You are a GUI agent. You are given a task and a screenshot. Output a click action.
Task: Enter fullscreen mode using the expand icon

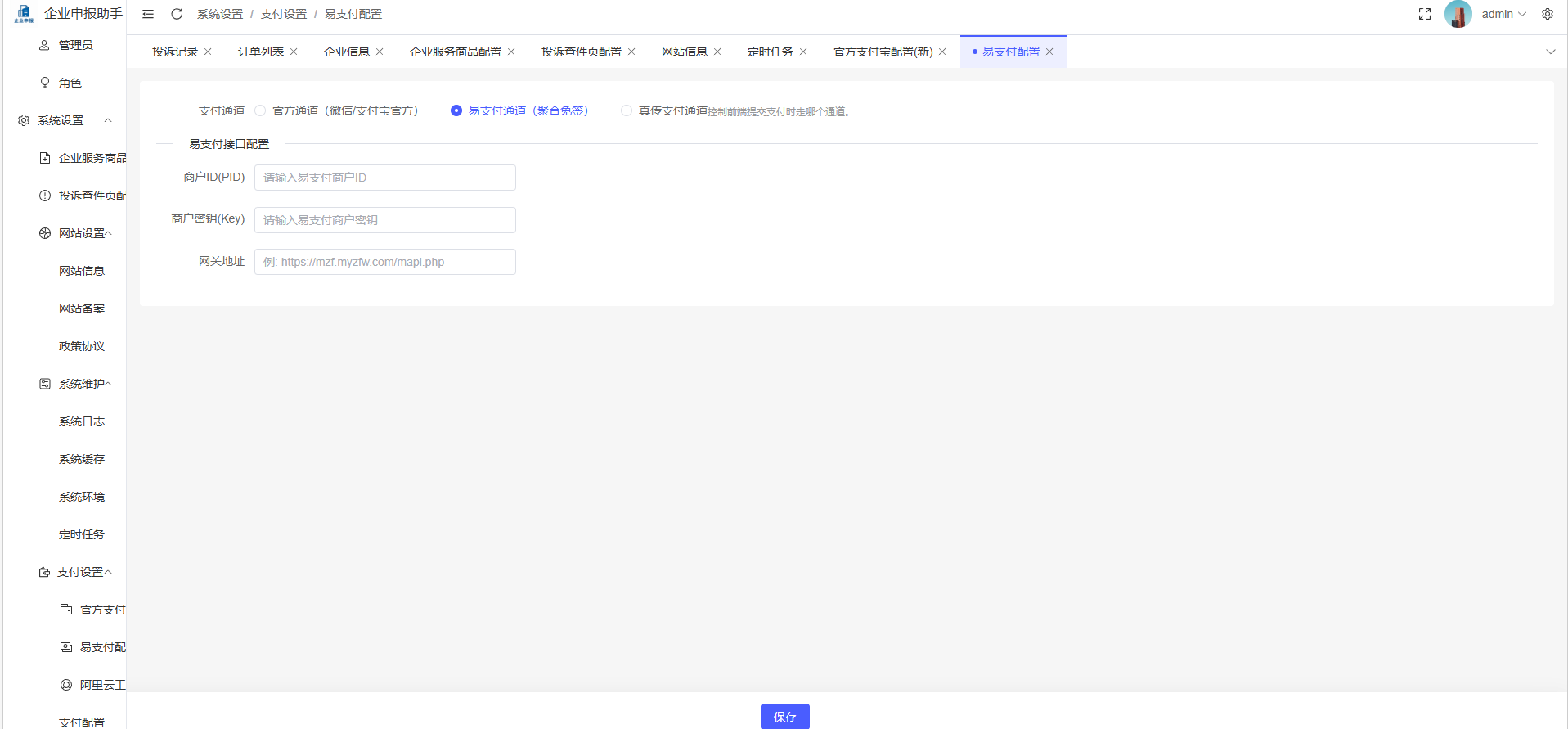(x=1424, y=14)
